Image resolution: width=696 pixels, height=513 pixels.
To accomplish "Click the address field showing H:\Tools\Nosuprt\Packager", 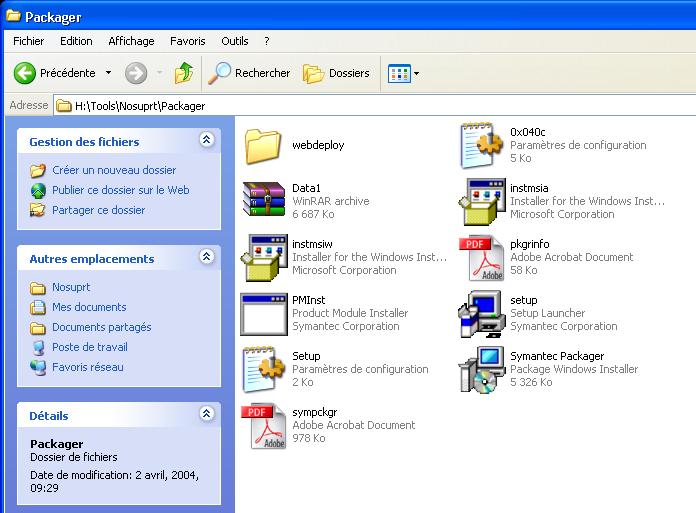I will pos(375,106).
